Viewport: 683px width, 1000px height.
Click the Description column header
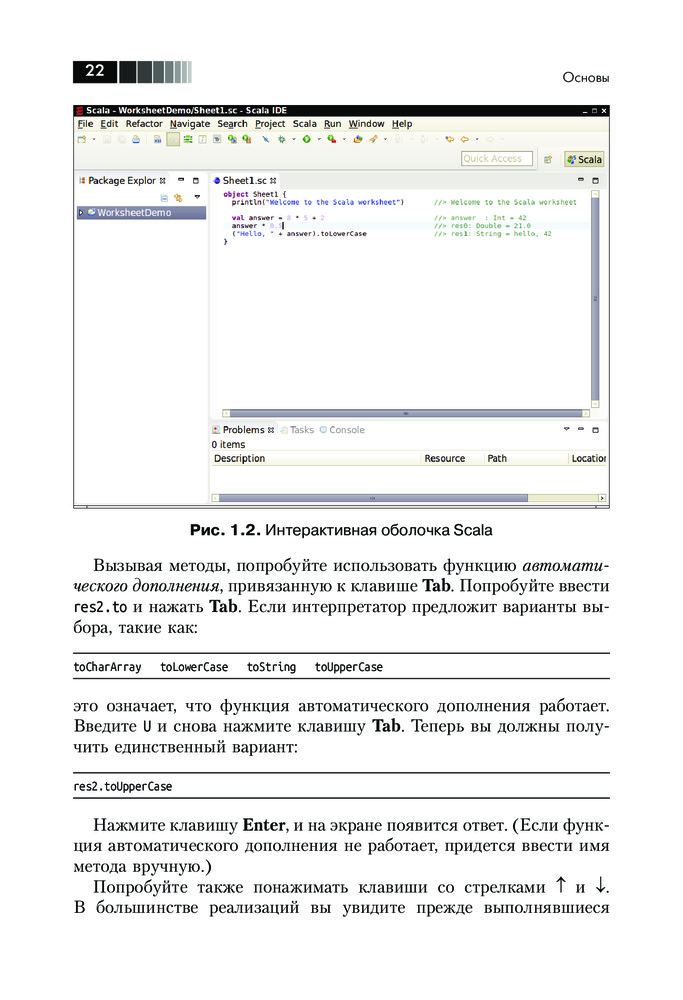coord(316,458)
